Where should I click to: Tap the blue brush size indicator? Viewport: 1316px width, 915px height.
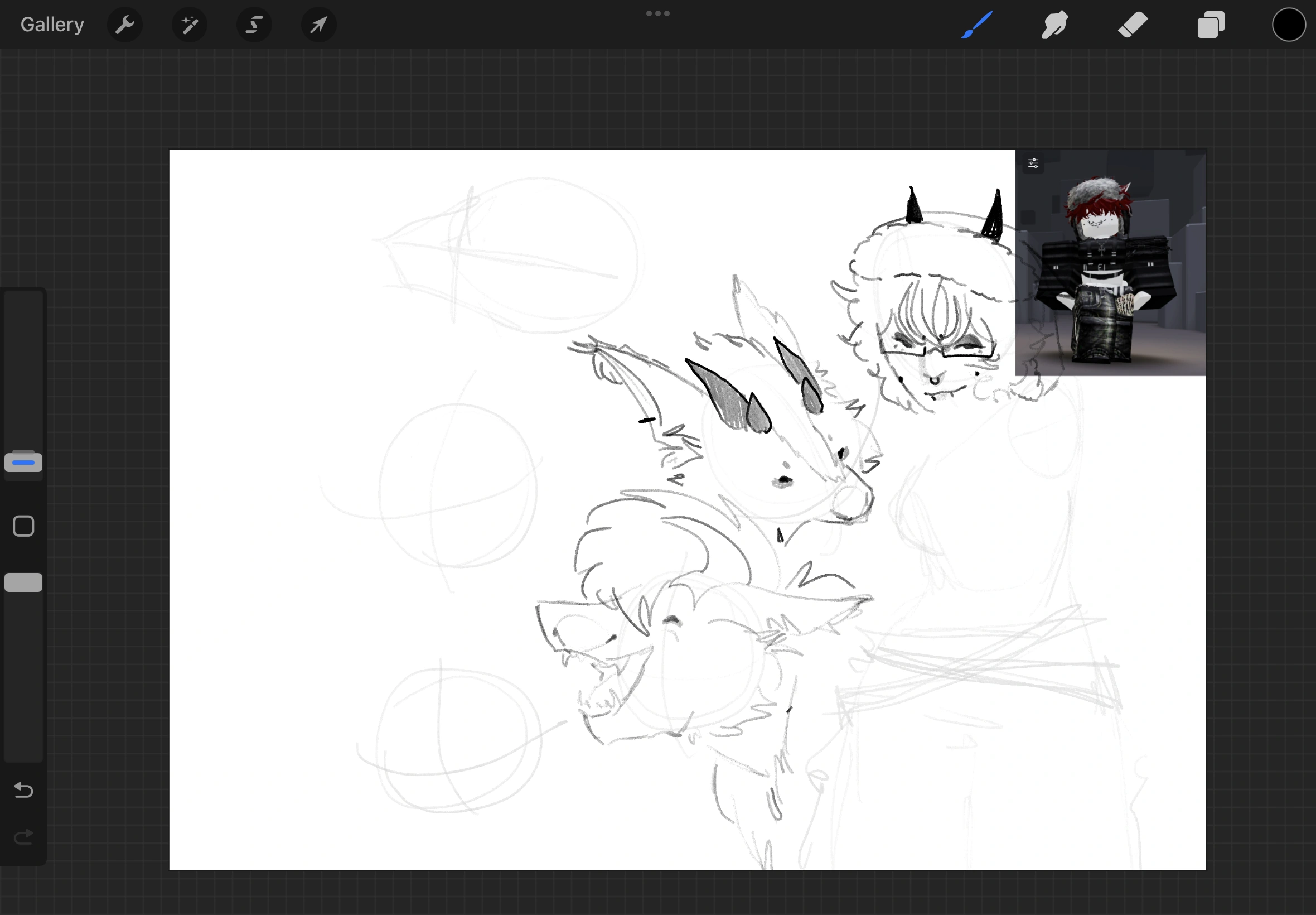click(x=23, y=462)
